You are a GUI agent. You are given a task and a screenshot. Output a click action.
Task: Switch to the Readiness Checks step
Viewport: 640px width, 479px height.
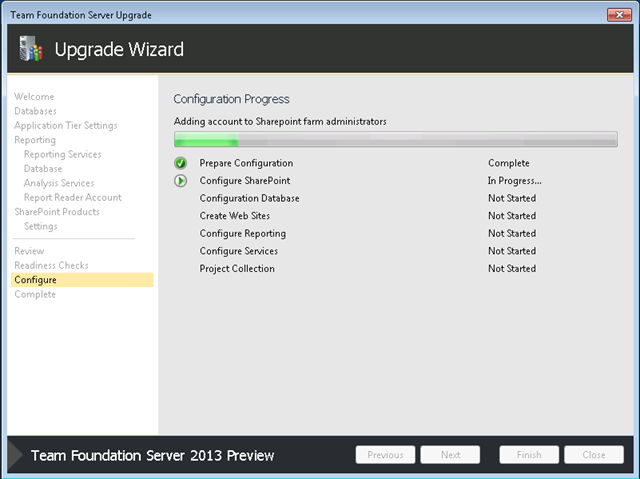(51, 265)
